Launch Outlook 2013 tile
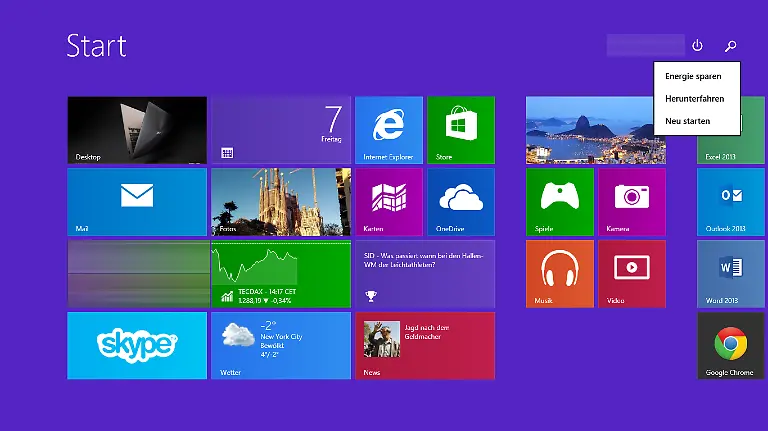768x431 pixels. 731,202
